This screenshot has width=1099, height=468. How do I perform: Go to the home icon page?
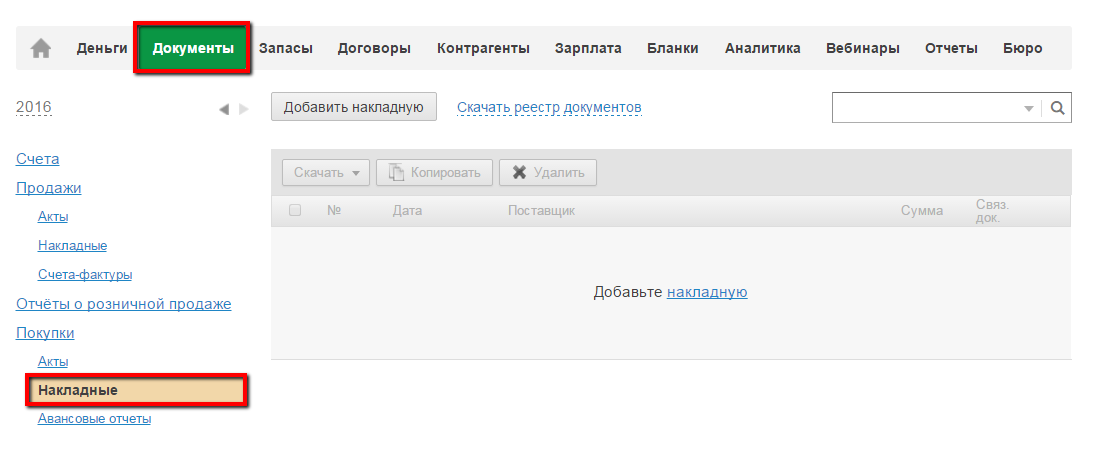(41, 48)
